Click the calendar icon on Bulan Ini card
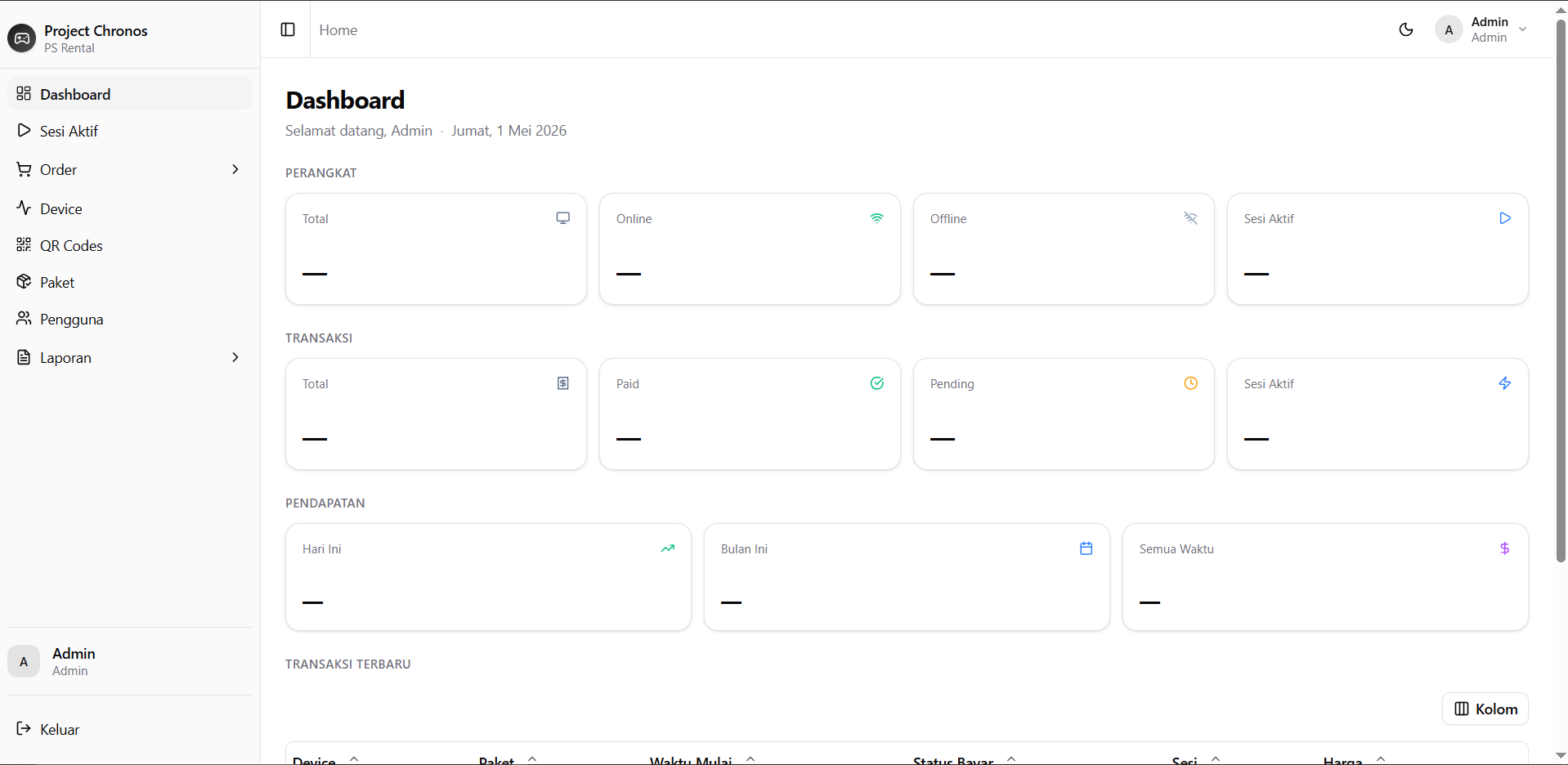The width and height of the screenshot is (1568, 765). click(x=1086, y=548)
